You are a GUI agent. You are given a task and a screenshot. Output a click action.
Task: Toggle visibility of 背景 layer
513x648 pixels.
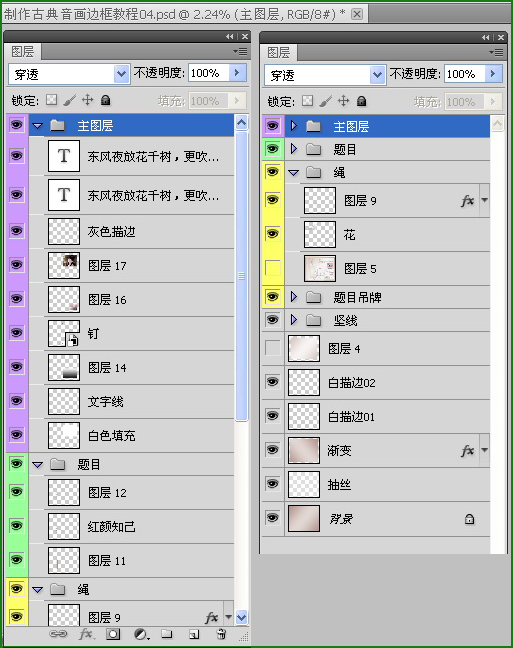click(x=272, y=517)
